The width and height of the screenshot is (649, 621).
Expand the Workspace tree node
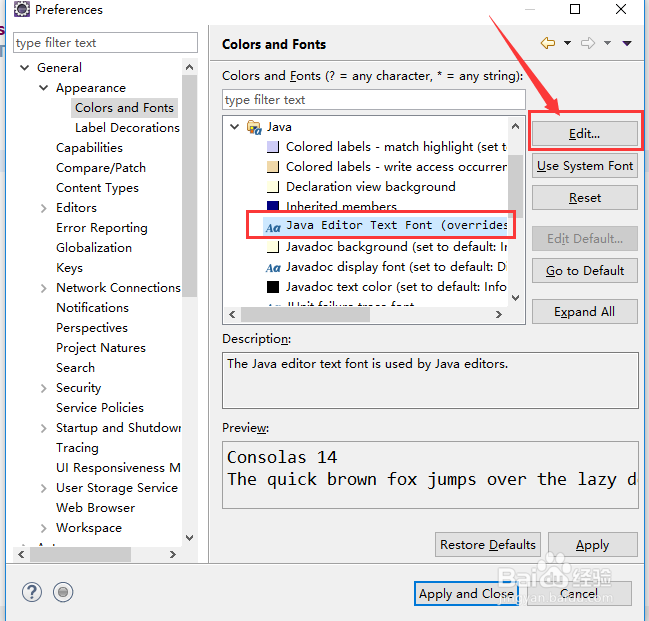click(44, 528)
